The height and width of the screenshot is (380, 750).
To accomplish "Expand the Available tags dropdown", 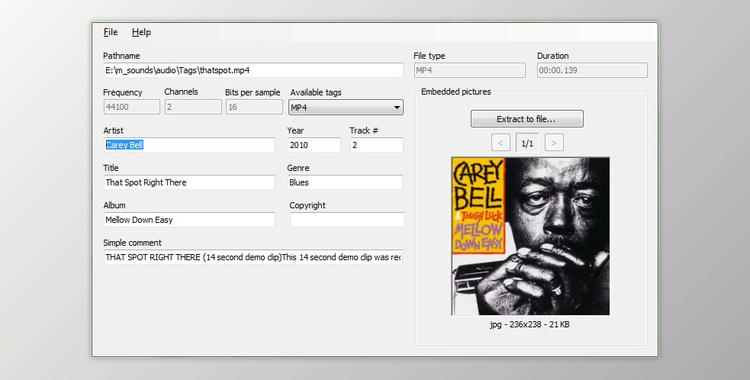I will pos(346,108).
